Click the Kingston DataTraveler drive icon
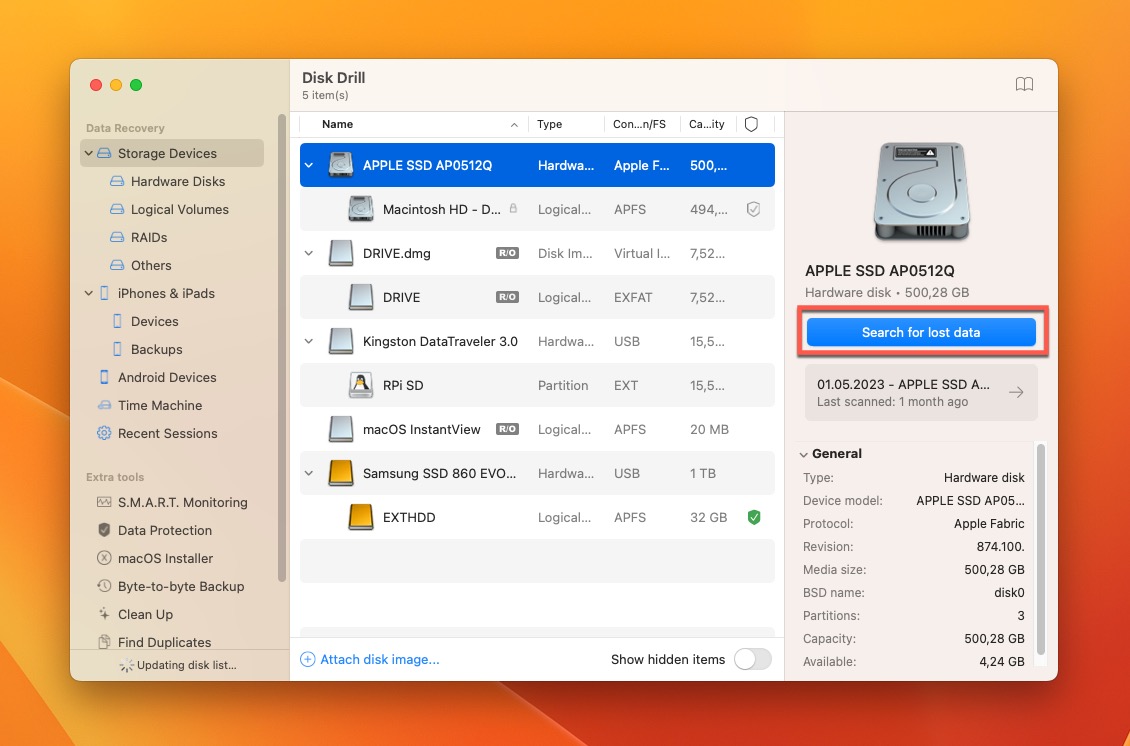The image size is (1130, 746). pyautogui.click(x=340, y=342)
